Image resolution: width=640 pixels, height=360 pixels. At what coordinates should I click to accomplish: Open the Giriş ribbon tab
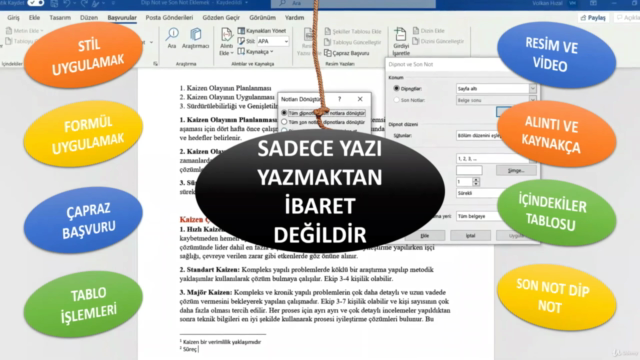tap(13, 18)
